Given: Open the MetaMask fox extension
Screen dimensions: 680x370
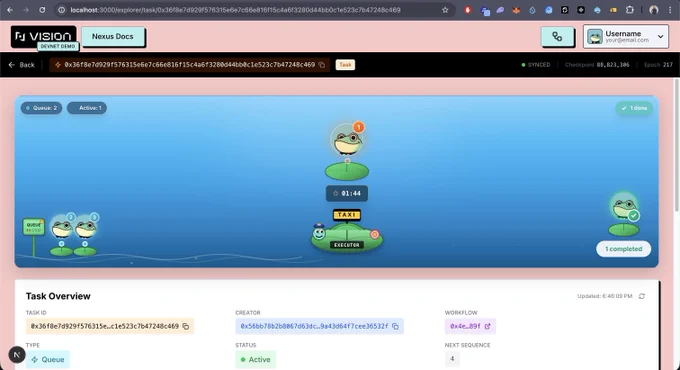Looking at the screenshot, I should pyautogui.click(x=516, y=10).
